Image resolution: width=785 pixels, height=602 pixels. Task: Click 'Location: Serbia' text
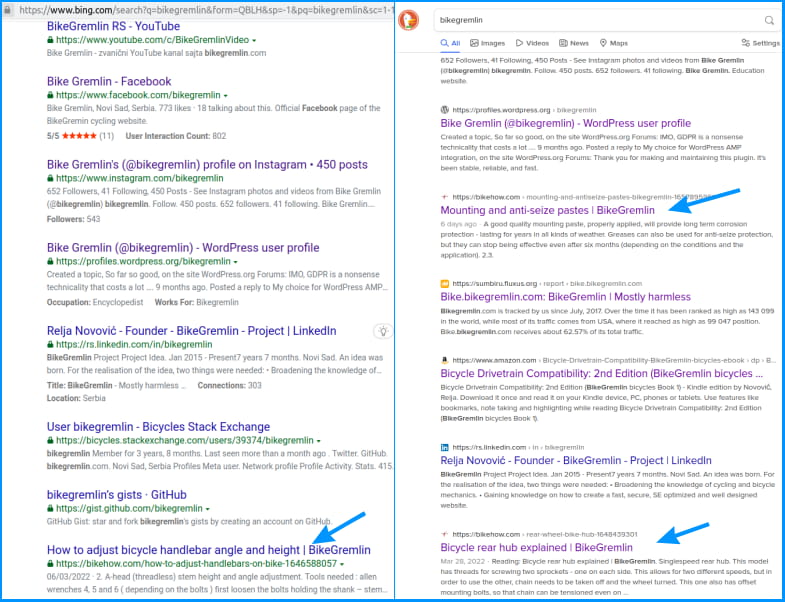(x=76, y=398)
